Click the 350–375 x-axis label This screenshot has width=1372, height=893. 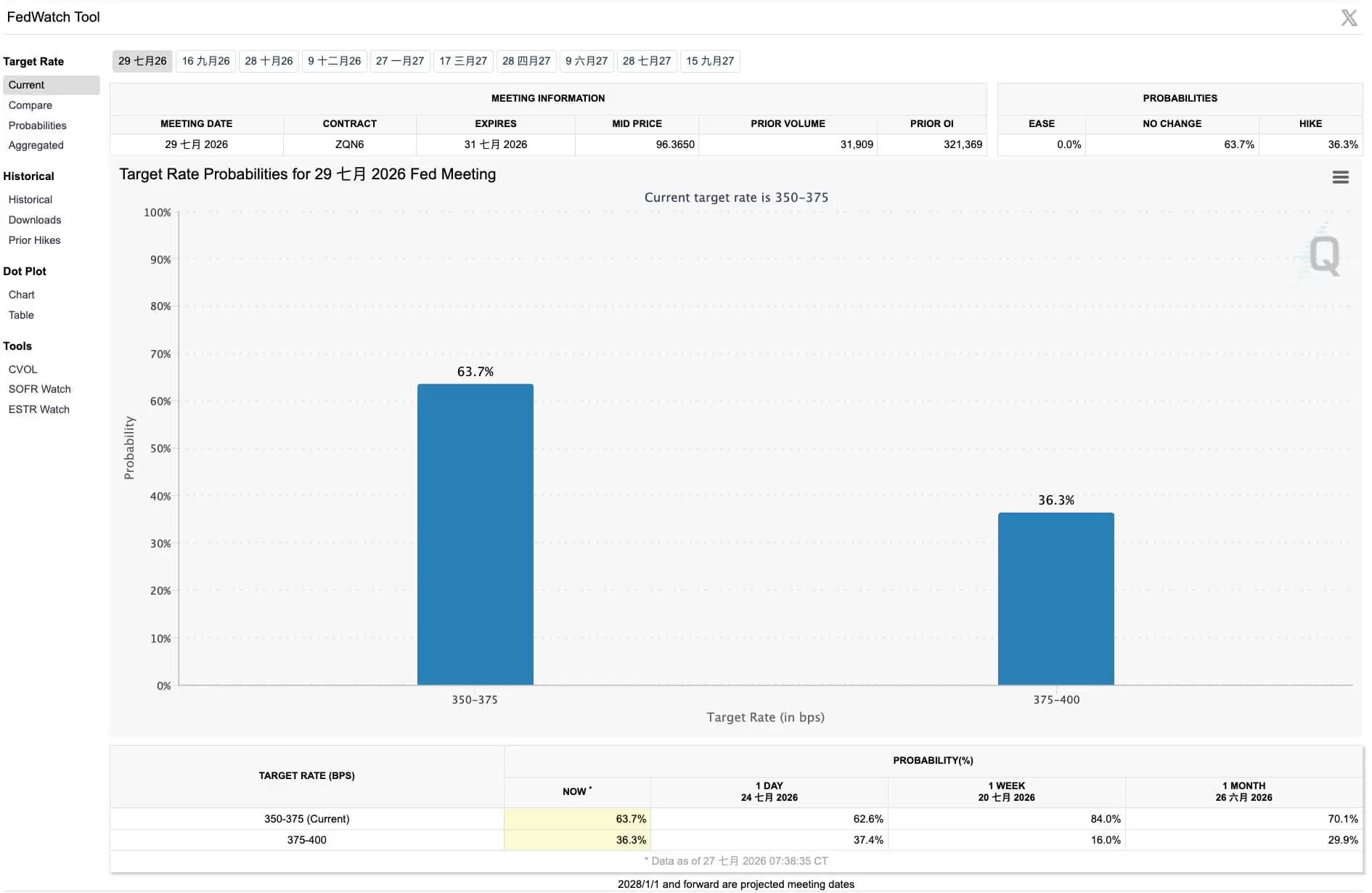[475, 700]
